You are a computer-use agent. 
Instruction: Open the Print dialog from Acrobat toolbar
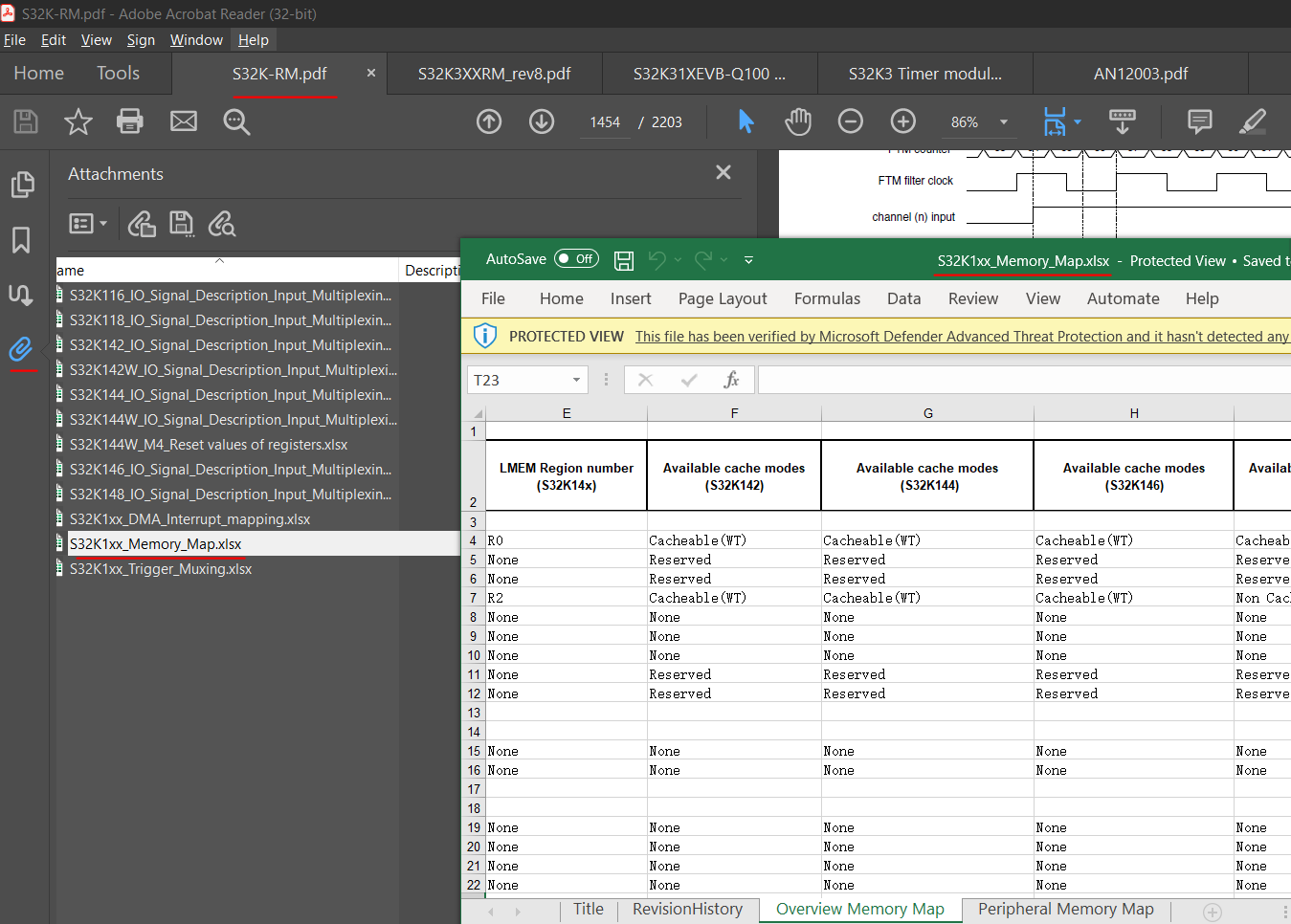coord(130,121)
